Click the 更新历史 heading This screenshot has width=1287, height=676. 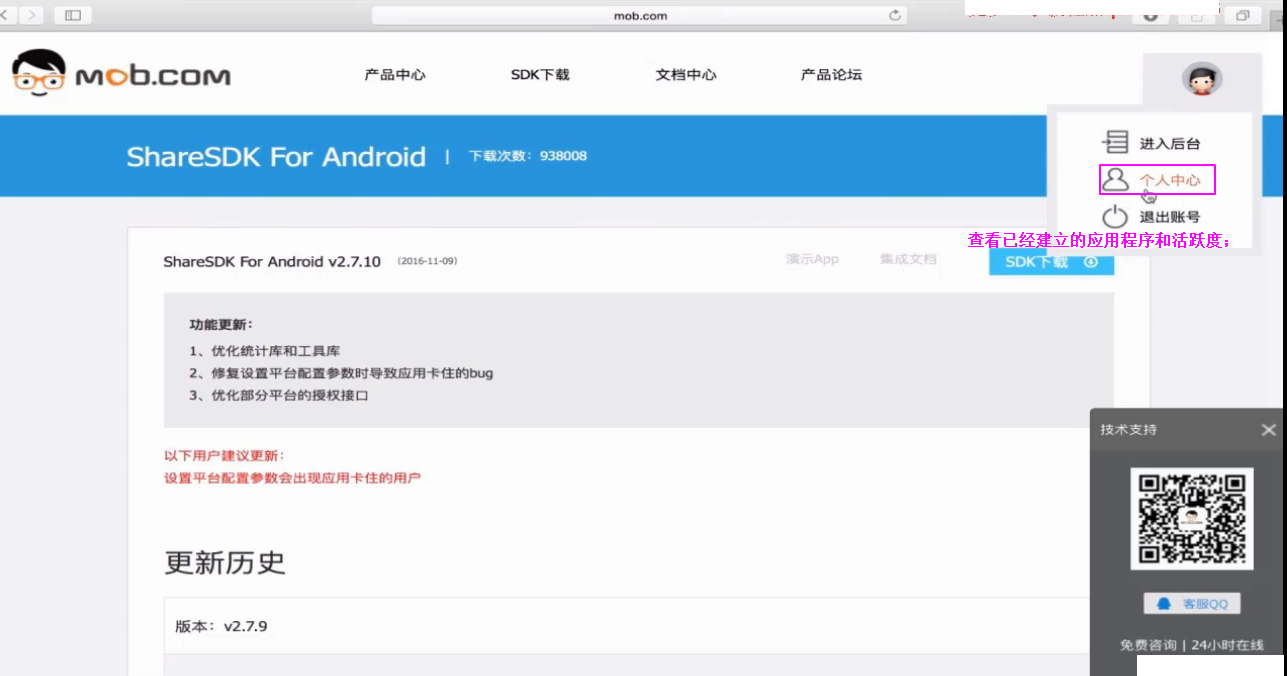click(225, 562)
